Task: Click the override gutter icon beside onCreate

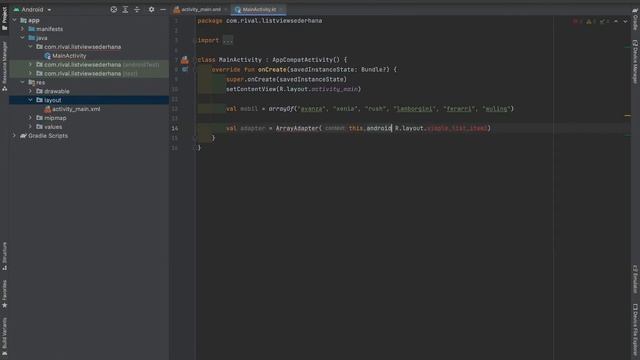Action: point(185,70)
